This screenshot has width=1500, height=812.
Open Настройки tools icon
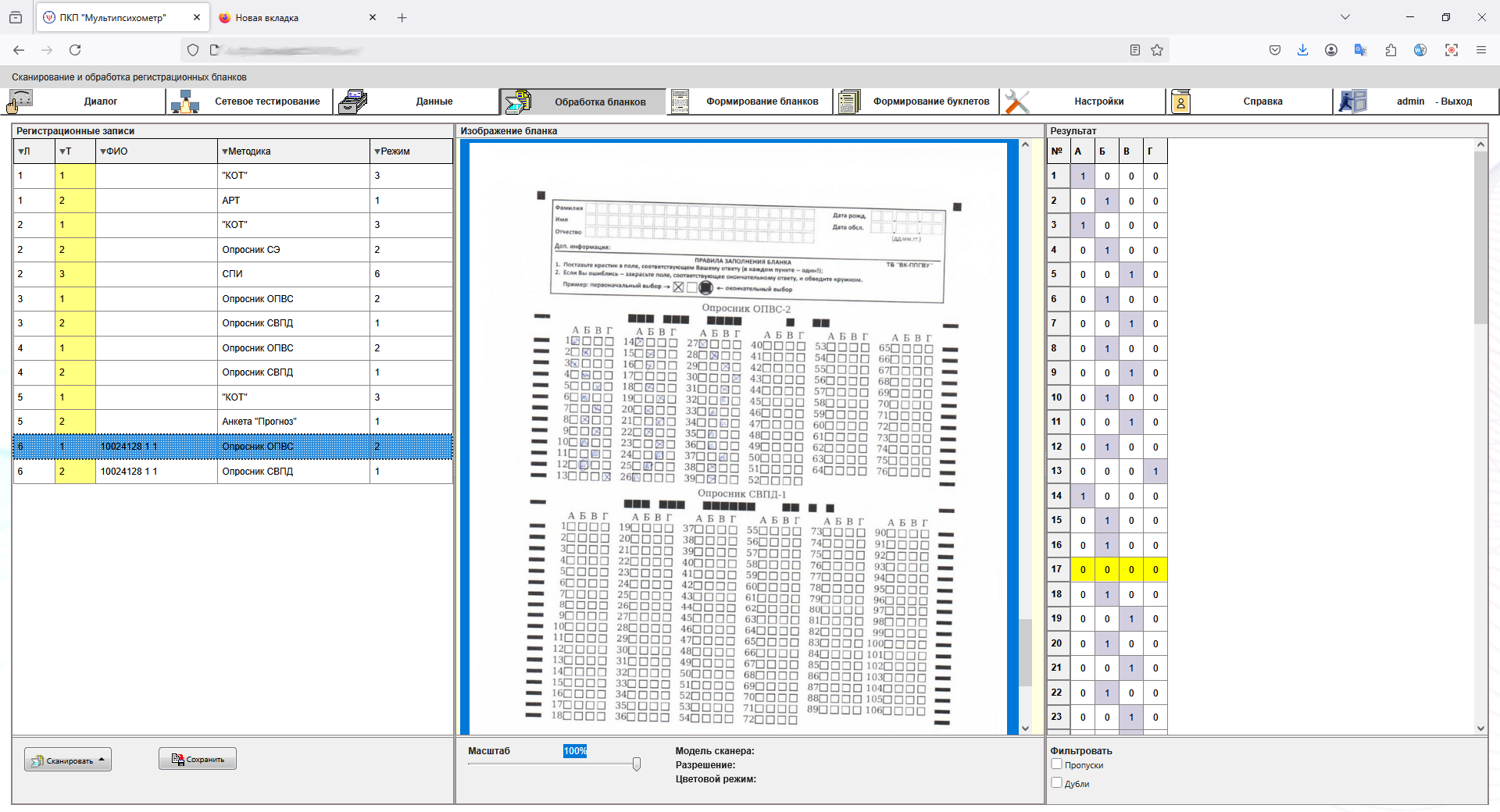coord(1017,101)
